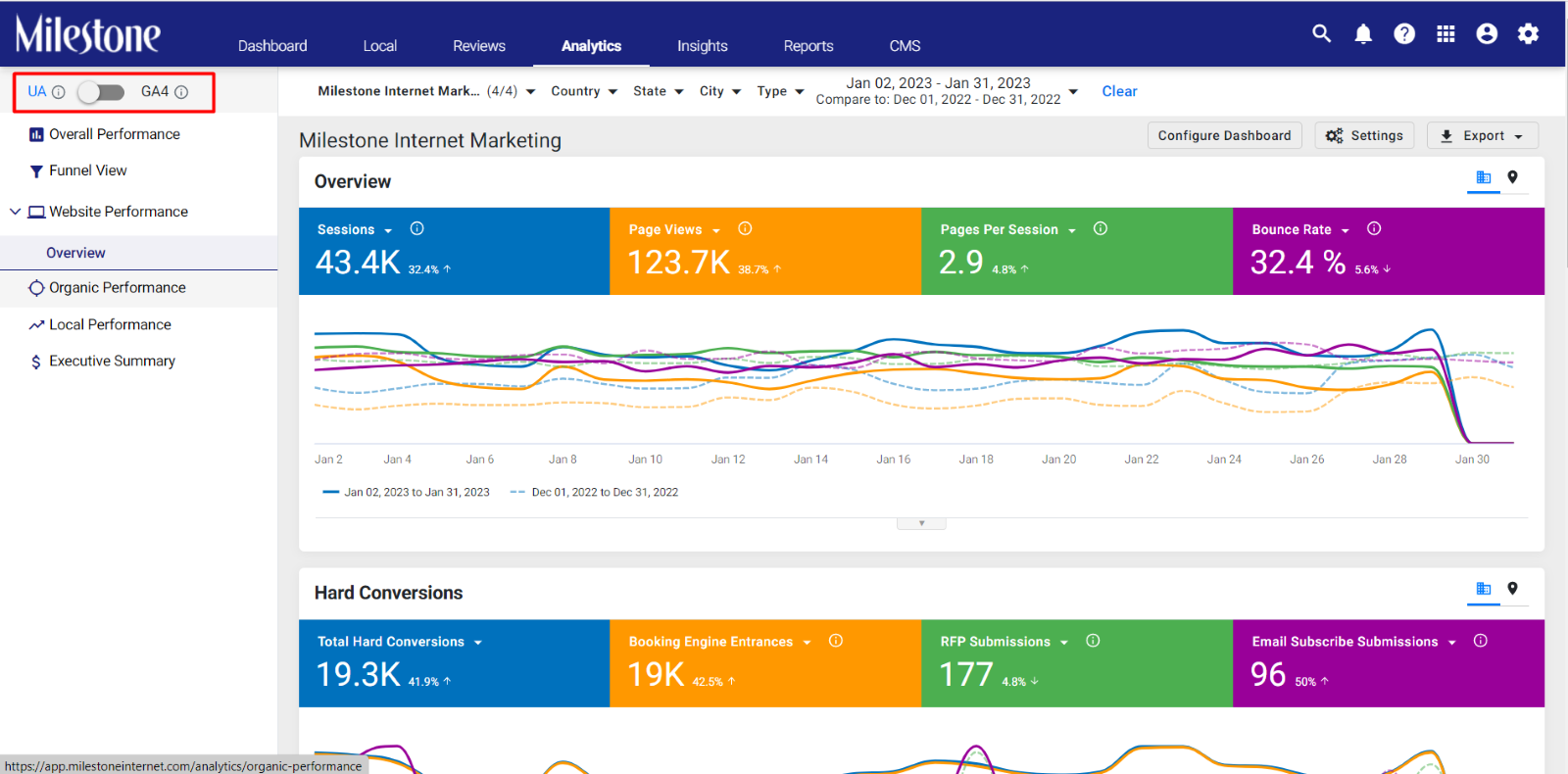Click the Configure Dashboard button
The height and width of the screenshot is (774, 1568).
coord(1225,136)
